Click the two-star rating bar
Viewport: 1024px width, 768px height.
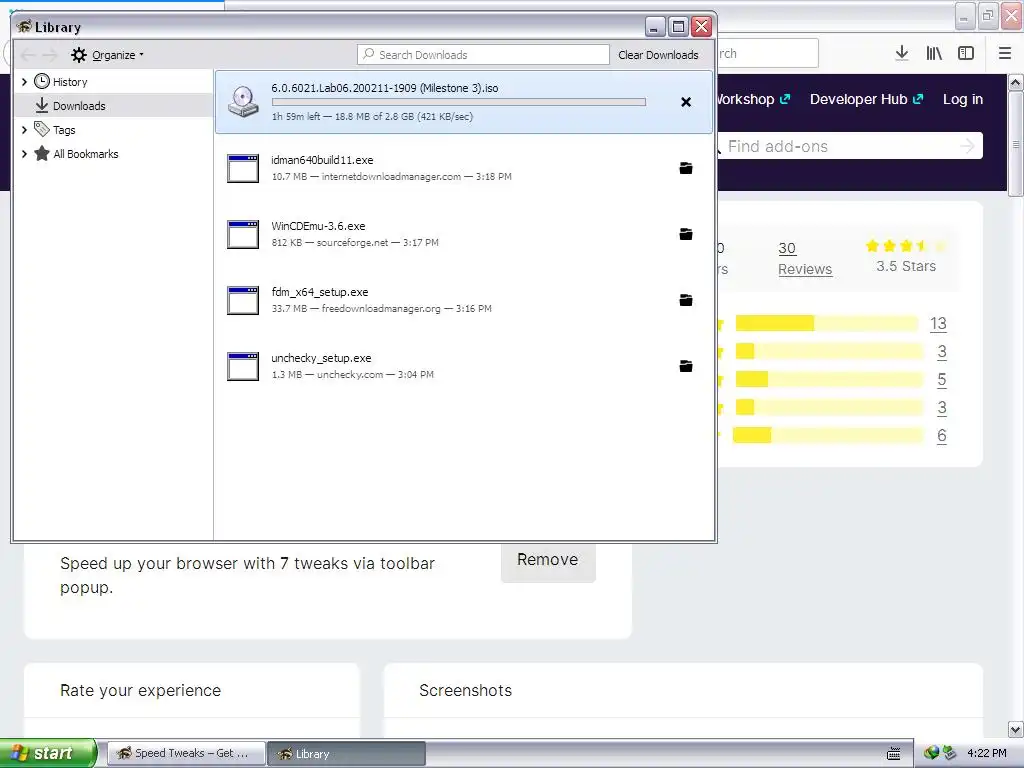click(x=829, y=408)
